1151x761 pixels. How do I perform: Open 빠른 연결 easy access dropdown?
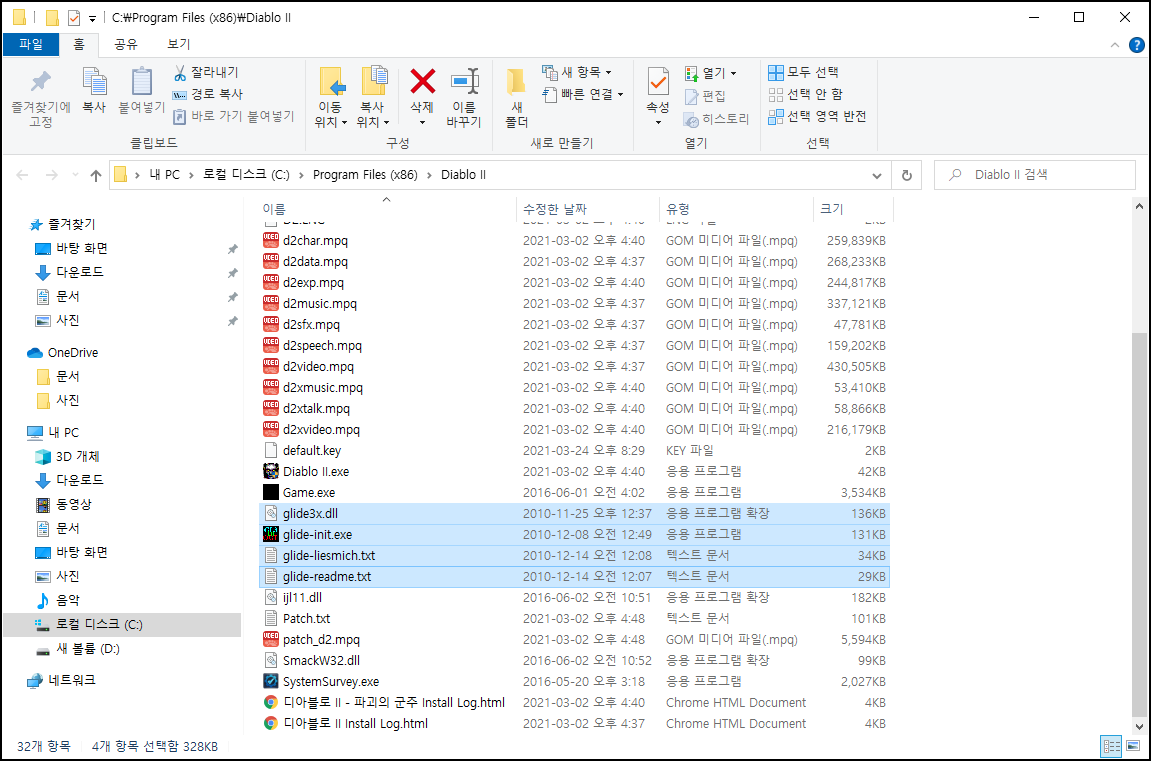click(583, 94)
